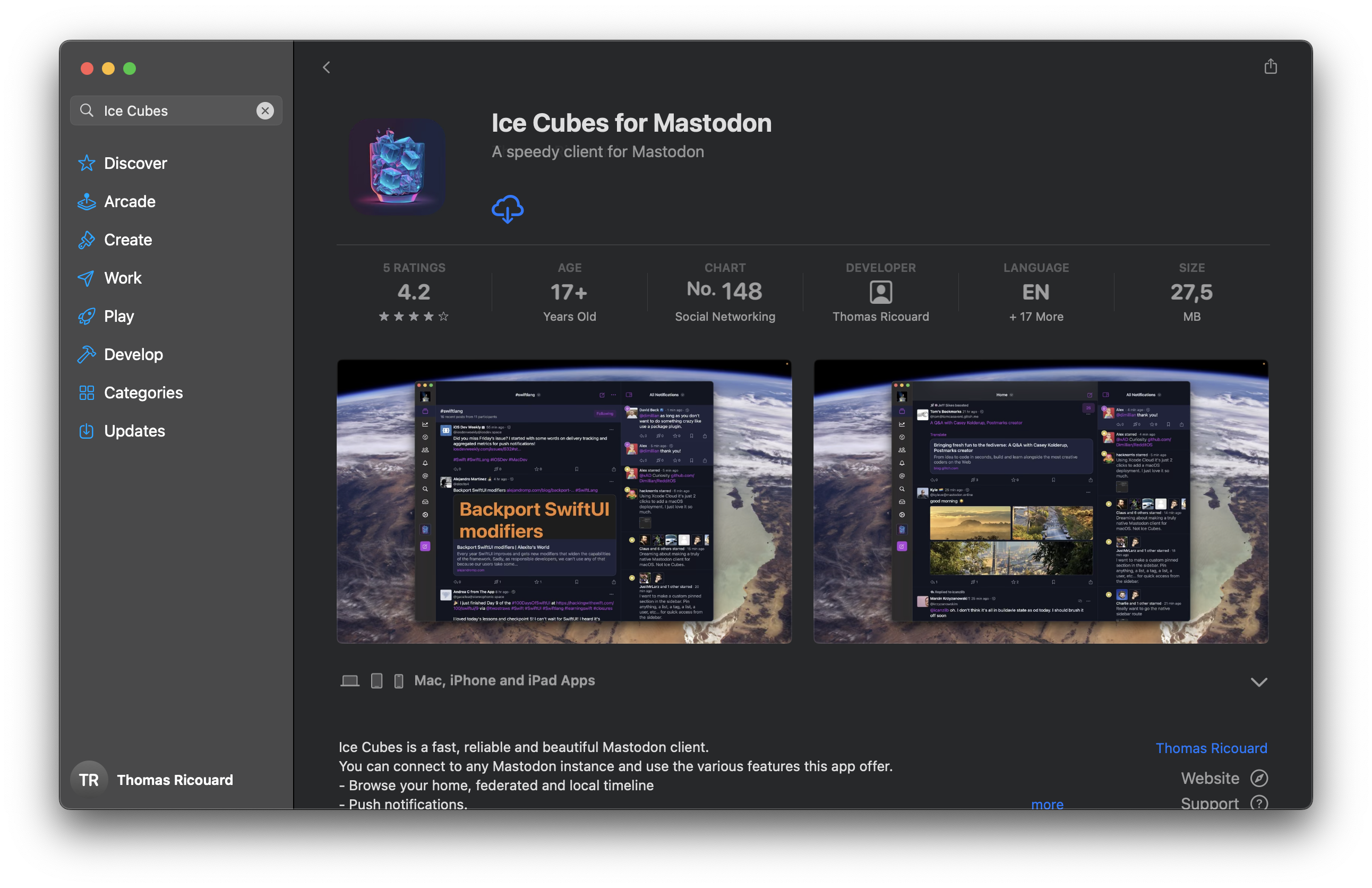Viewport: 1372px width, 888px height.
Task: Click into the Ice Cubes search field
Action: point(173,110)
